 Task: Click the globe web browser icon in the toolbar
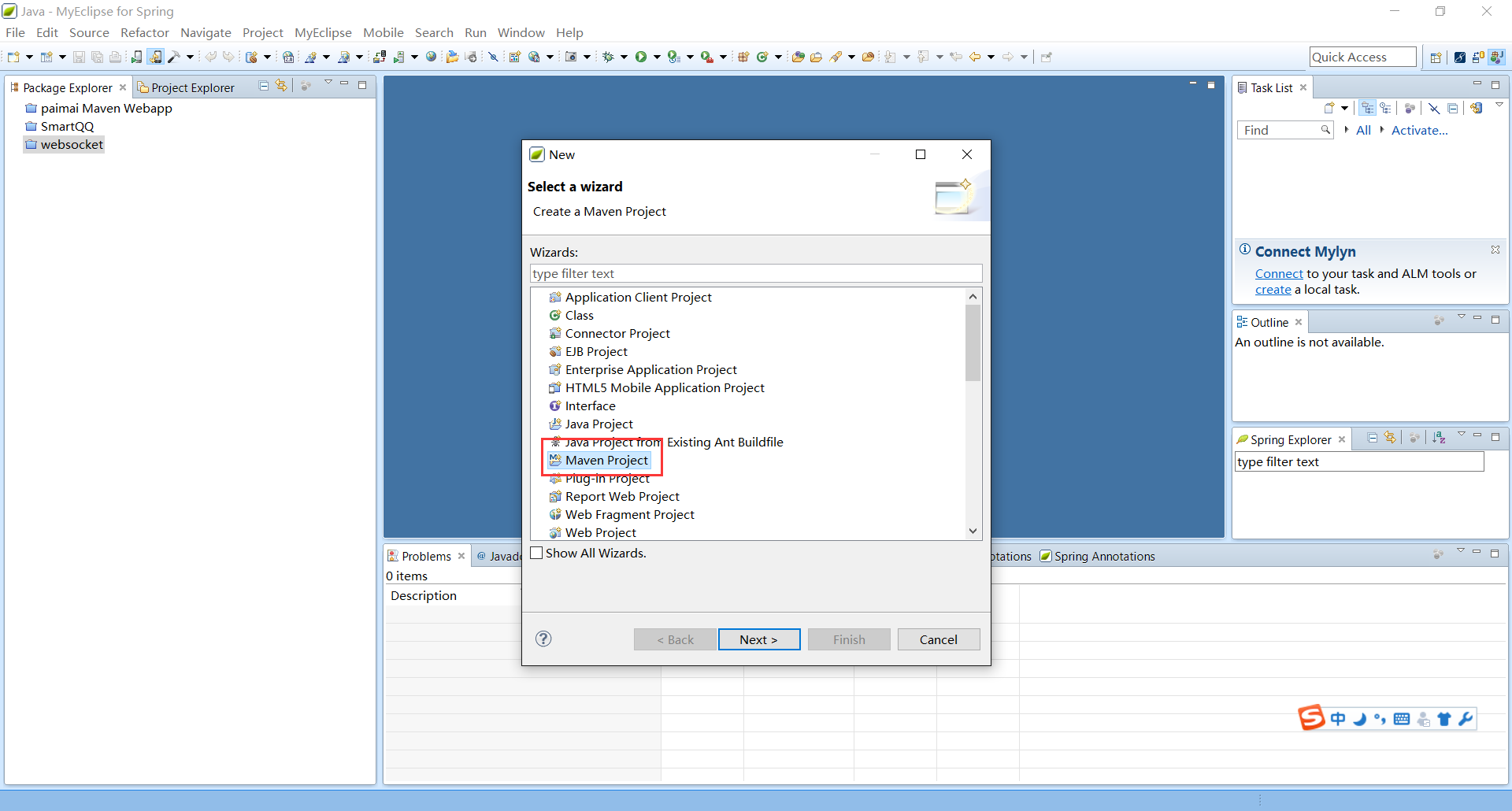[x=431, y=57]
